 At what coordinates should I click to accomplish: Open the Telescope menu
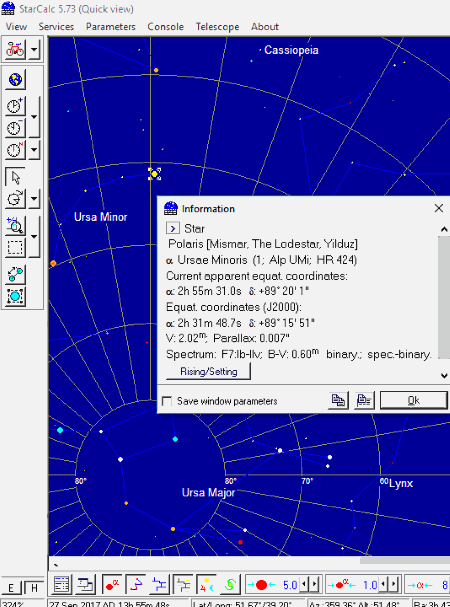(x=217, y=27)
